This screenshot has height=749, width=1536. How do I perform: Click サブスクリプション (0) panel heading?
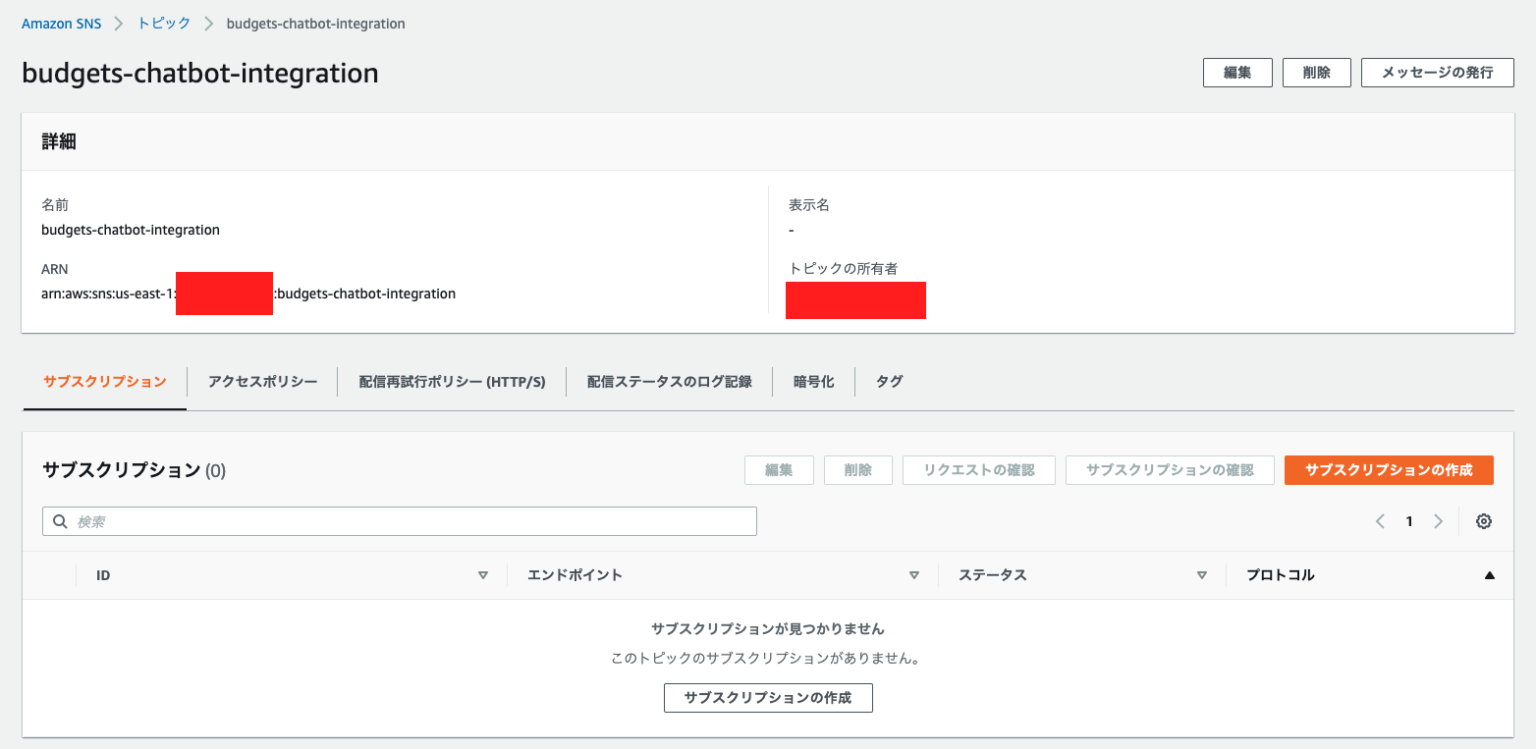pyautogui.click(x=134, y=470)
